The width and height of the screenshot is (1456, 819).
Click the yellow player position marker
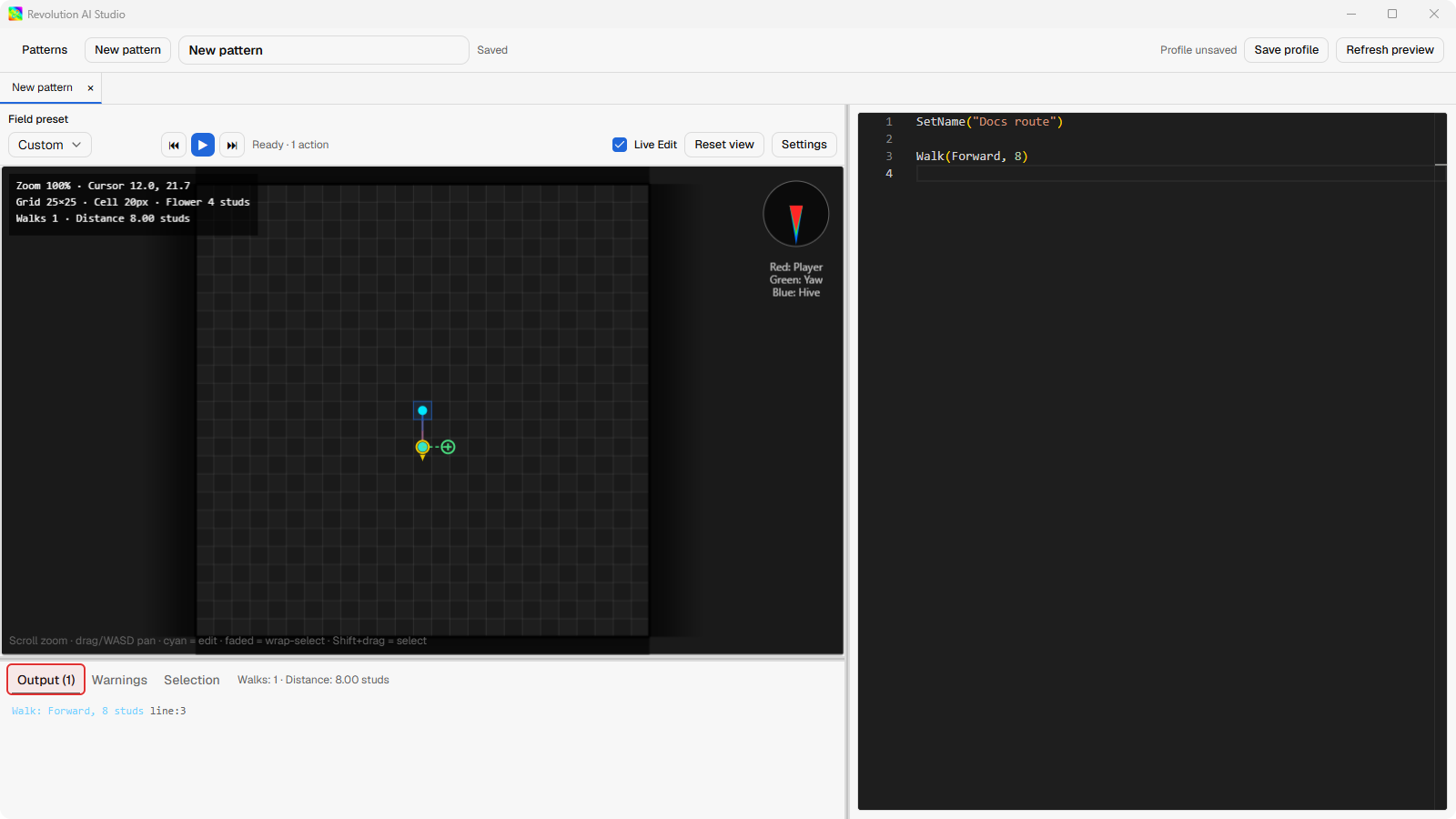[x=422, y=447]
